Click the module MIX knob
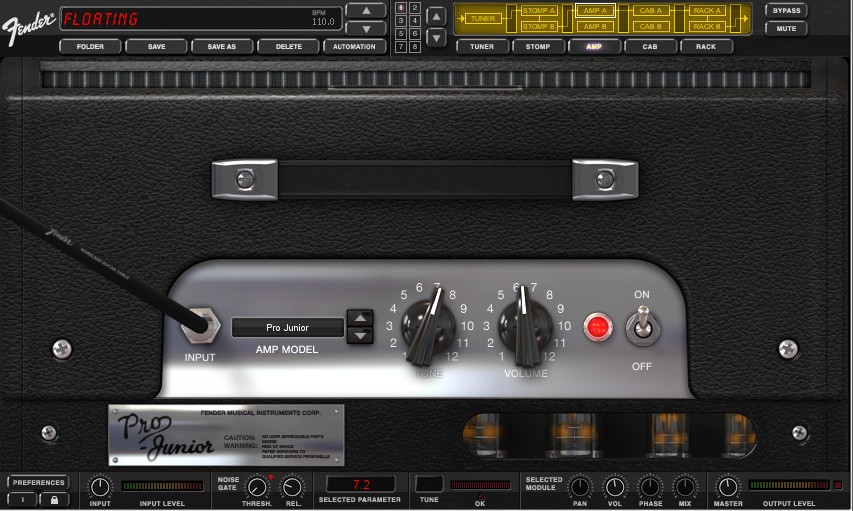Screen dimensions: 853x511 [685, 487]
